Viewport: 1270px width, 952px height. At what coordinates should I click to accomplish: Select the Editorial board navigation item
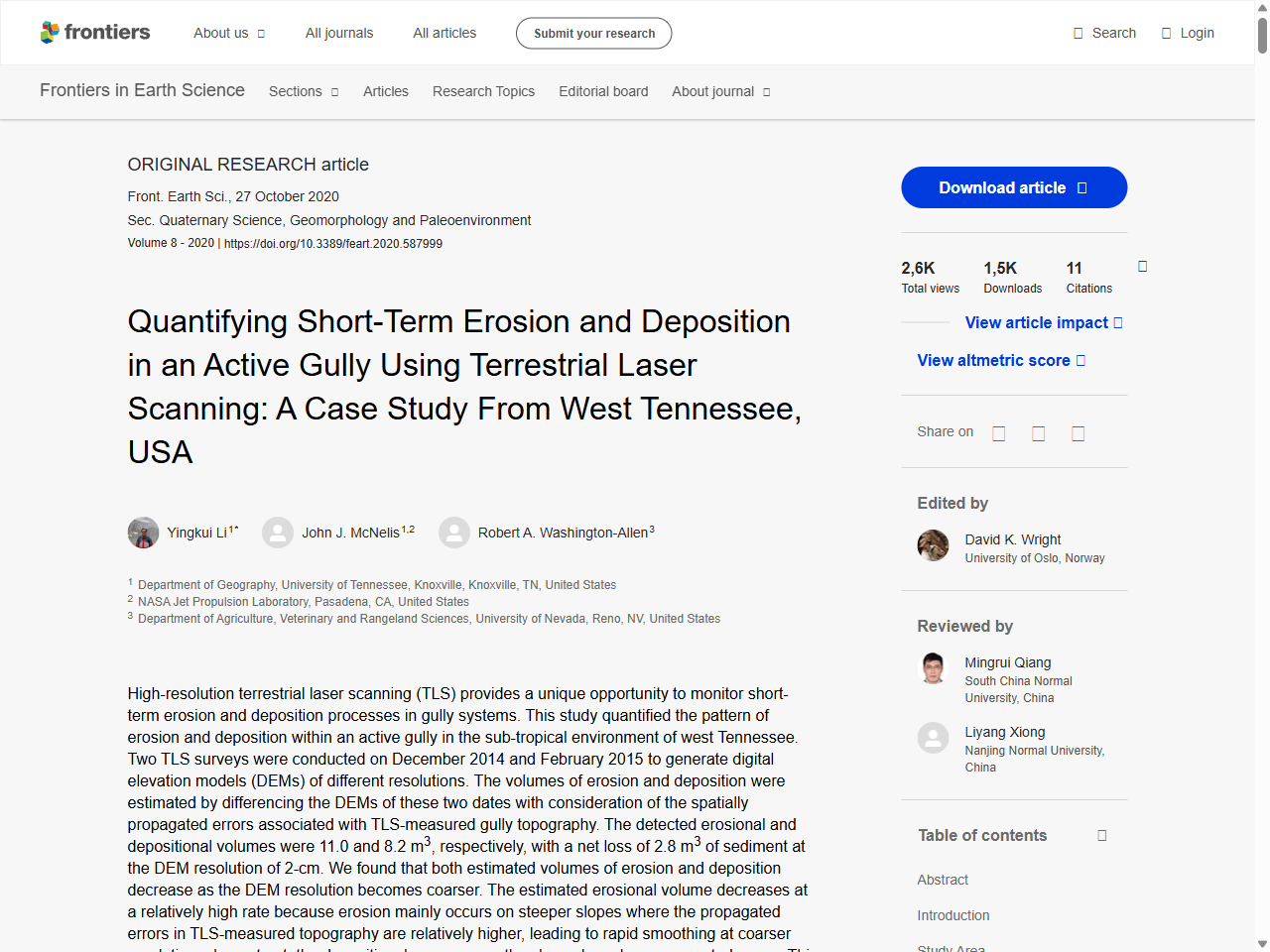click(x=603, y=91)
